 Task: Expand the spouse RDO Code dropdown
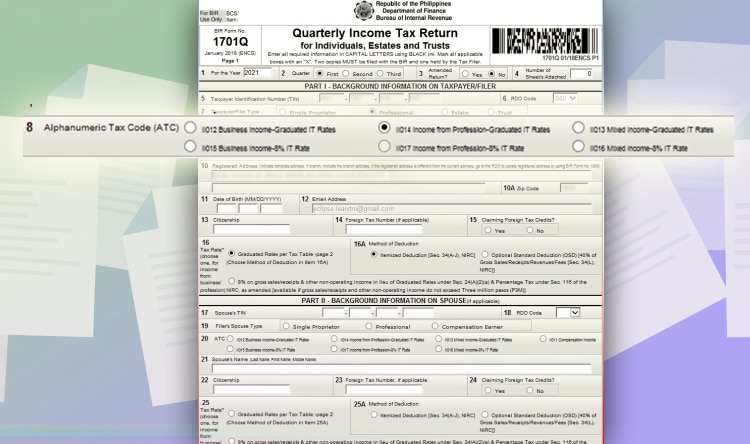pyautogui.click(x=568, y=313)
